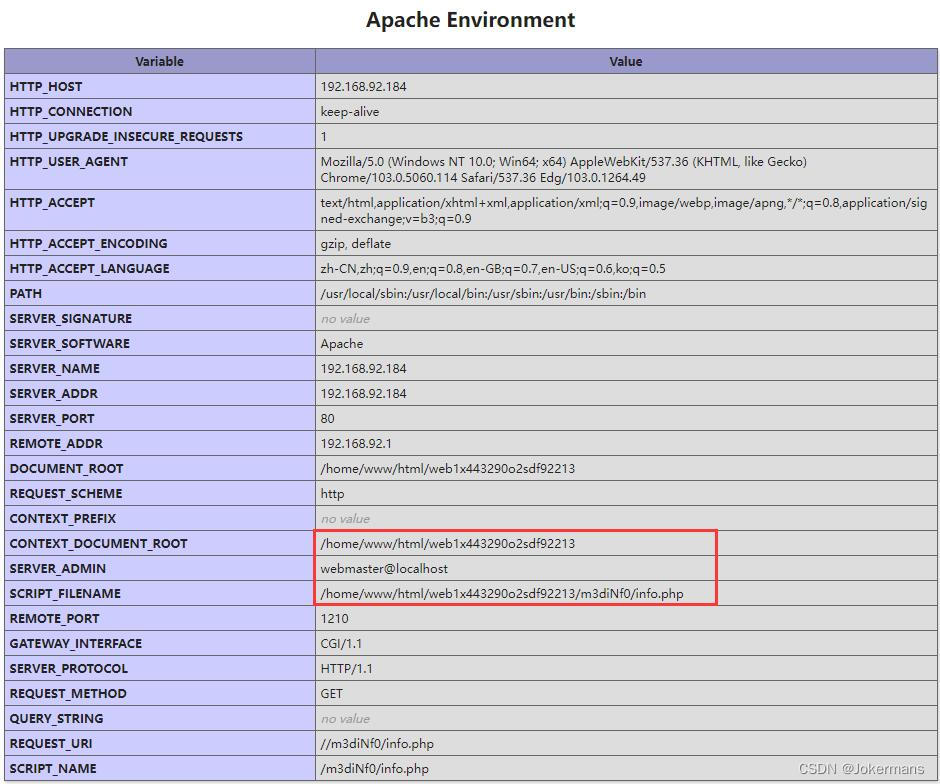This screenshot has width=940, height=784.
Task: Select the remote port value 1210
Action: [335, 619]
